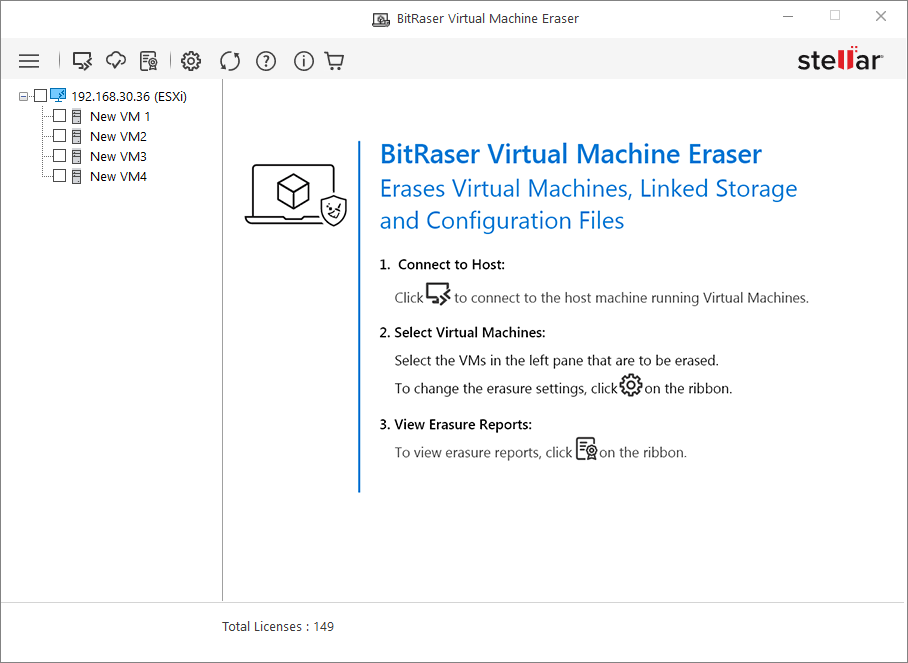Click server icon beside New VM2
908x663 pixels.
coord(76,137)
